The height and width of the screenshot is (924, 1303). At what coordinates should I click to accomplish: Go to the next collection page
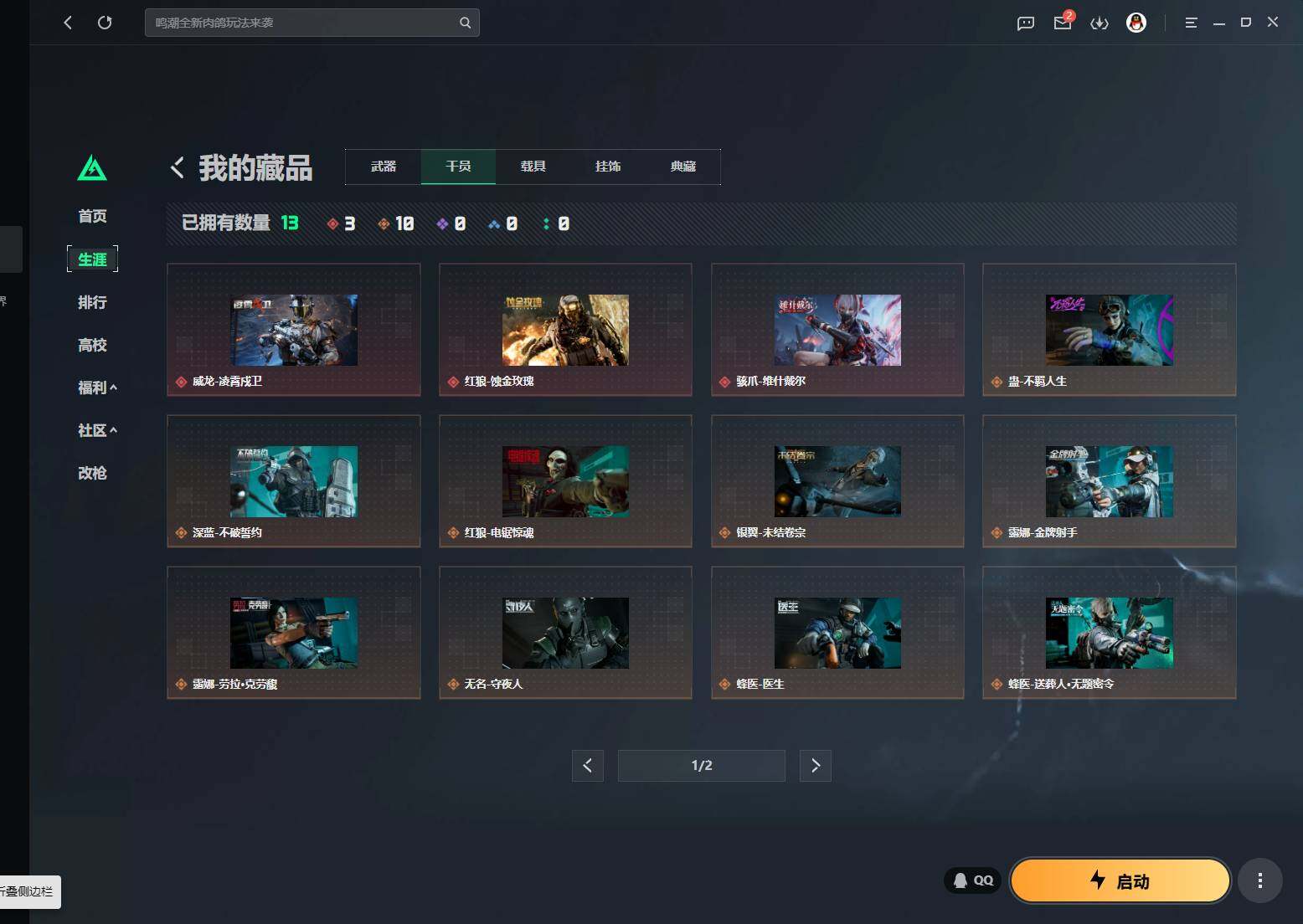[x=816, y=766]
